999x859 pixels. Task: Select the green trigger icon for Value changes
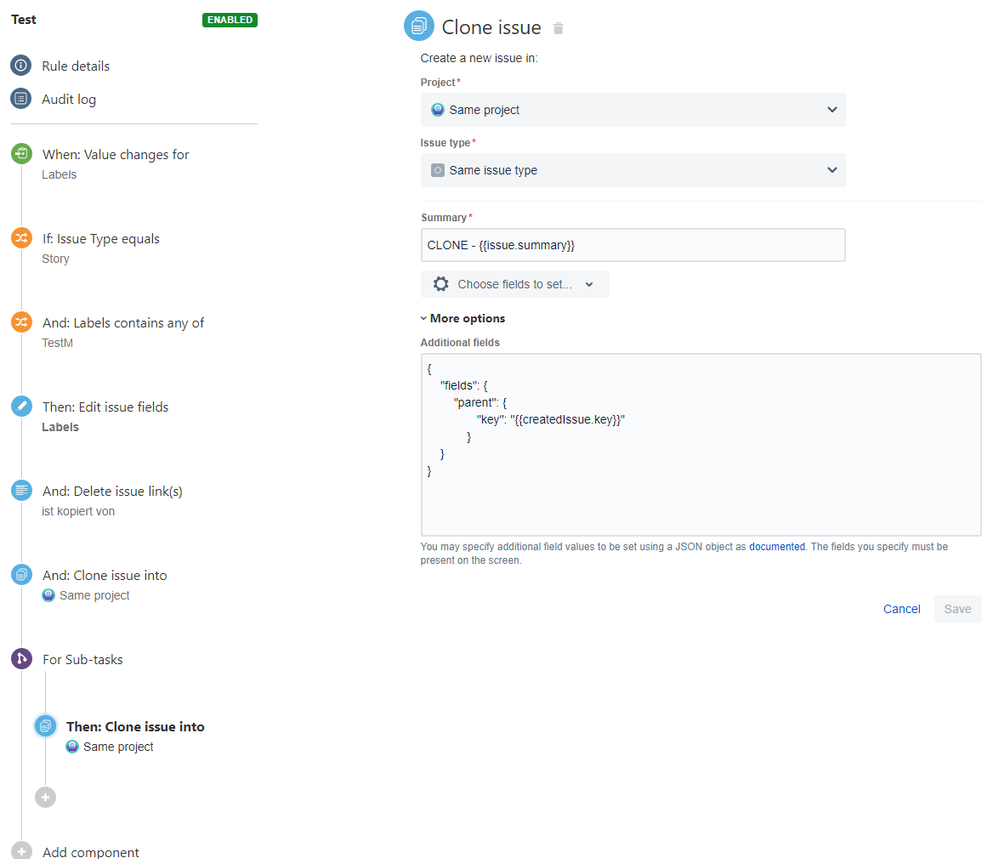pos(22,154)
